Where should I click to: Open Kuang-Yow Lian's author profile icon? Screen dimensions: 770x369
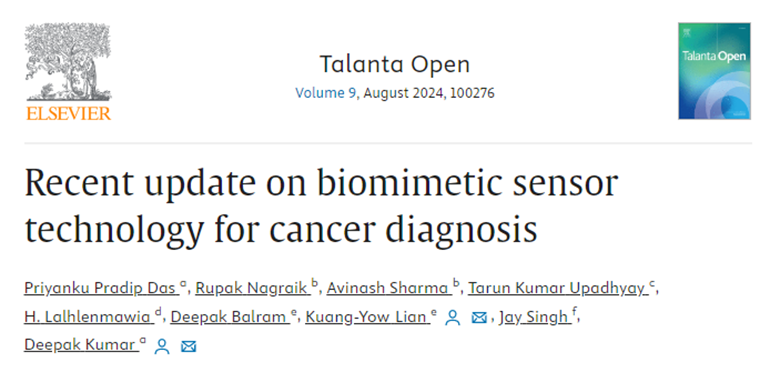[x=452, y=318]
